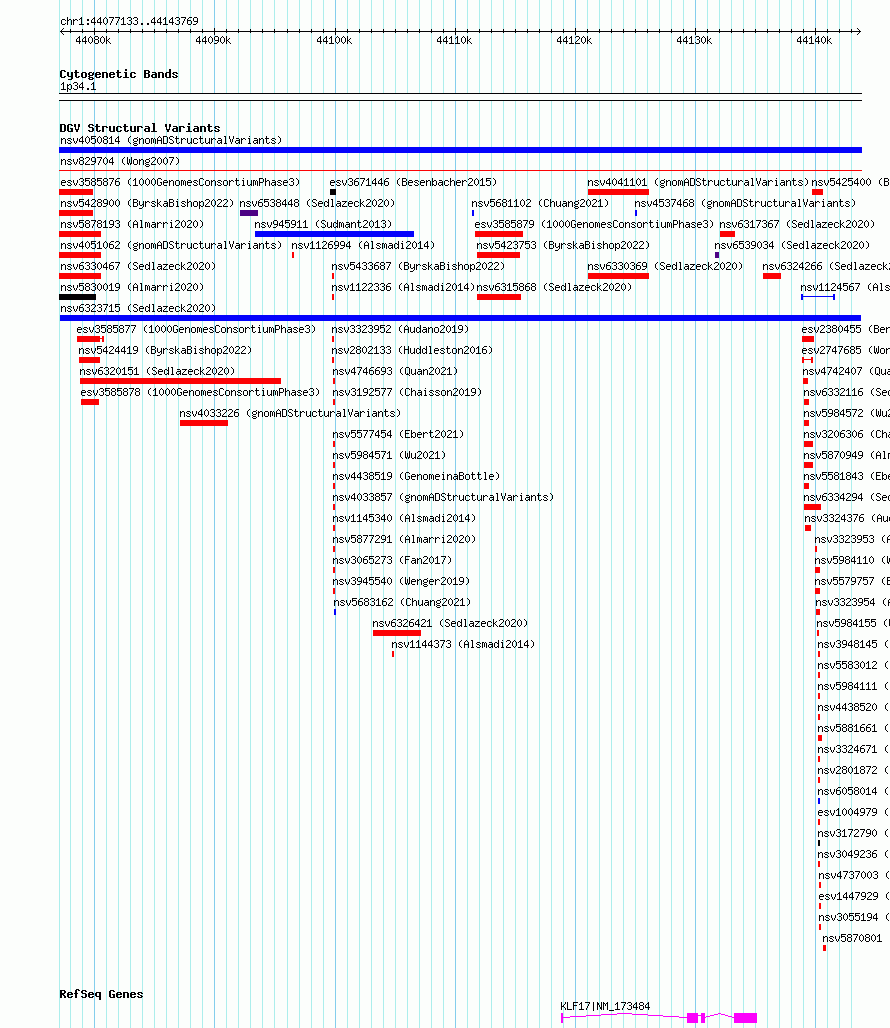Open nsv5683162 (Chuang2021) label

point(402,602)
